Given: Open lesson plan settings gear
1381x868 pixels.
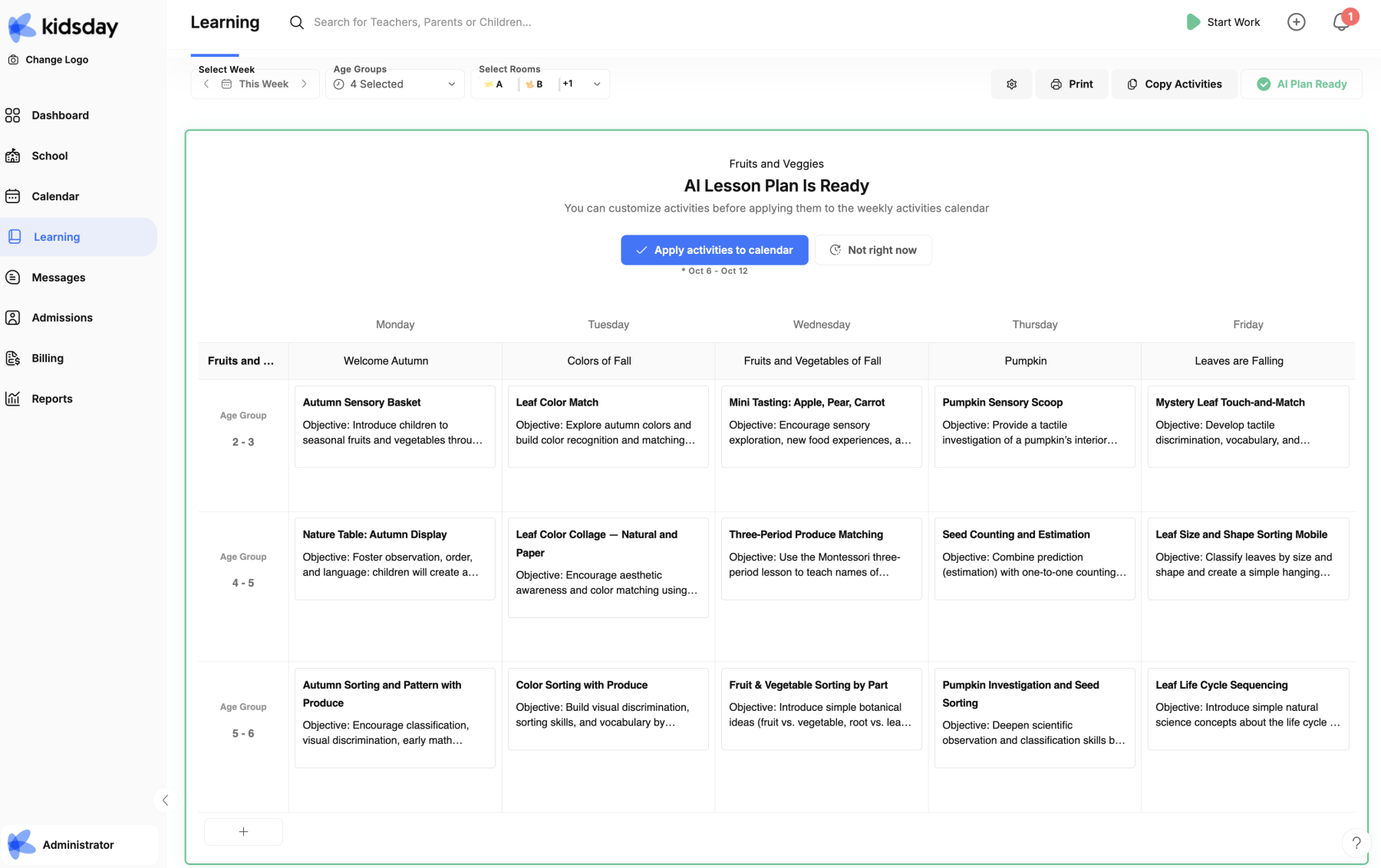Looking at the screenshot, I should (1011, 84).
